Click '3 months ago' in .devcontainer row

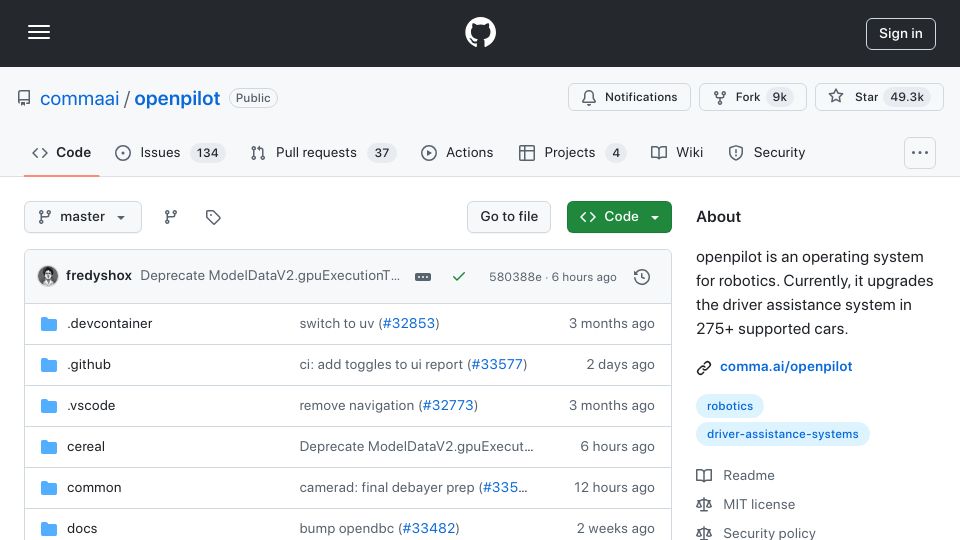pyautogui.click(x=612, y=323)
